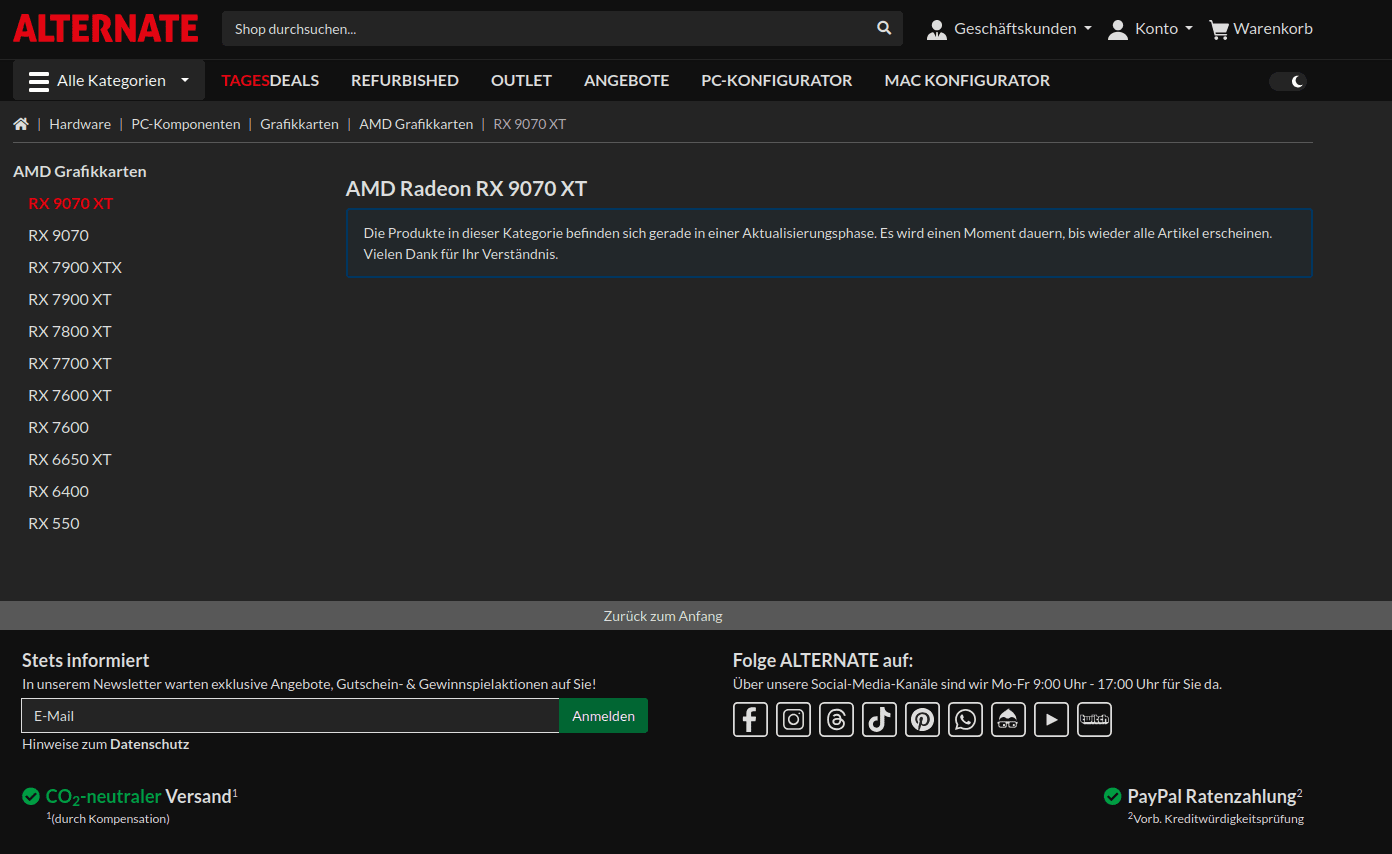Click the Folge ALTERNATE auf heading
This screenshot has width=1392, height=854.
click(x=823, y=660)
